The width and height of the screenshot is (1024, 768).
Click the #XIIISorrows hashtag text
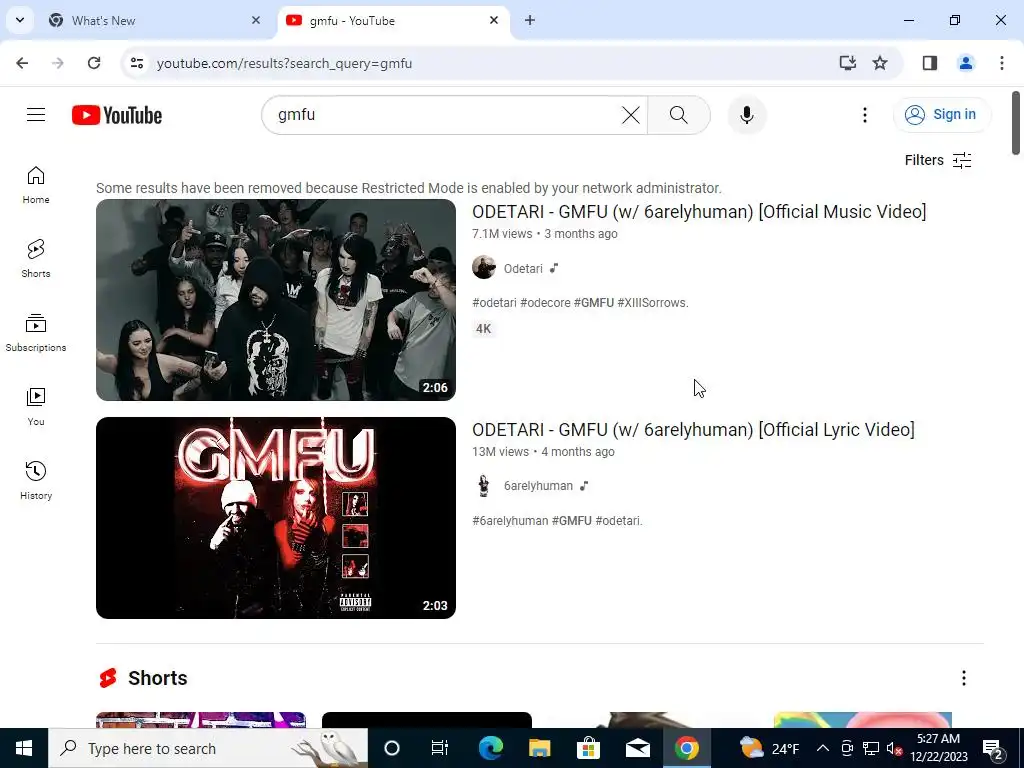pos(652,303)
